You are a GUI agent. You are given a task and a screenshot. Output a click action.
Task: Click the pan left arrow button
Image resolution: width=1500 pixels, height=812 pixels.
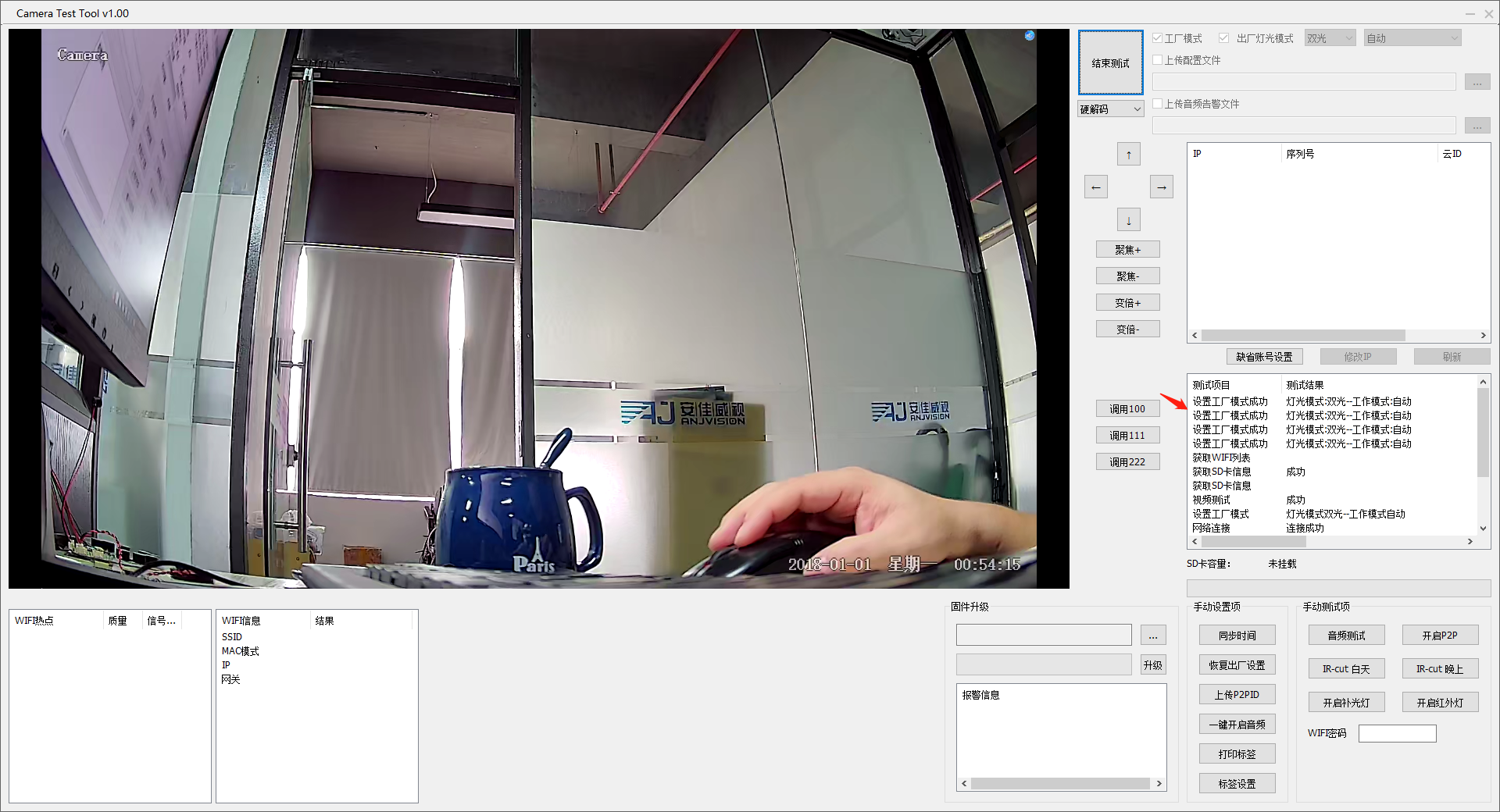[x=1095, y=187]
